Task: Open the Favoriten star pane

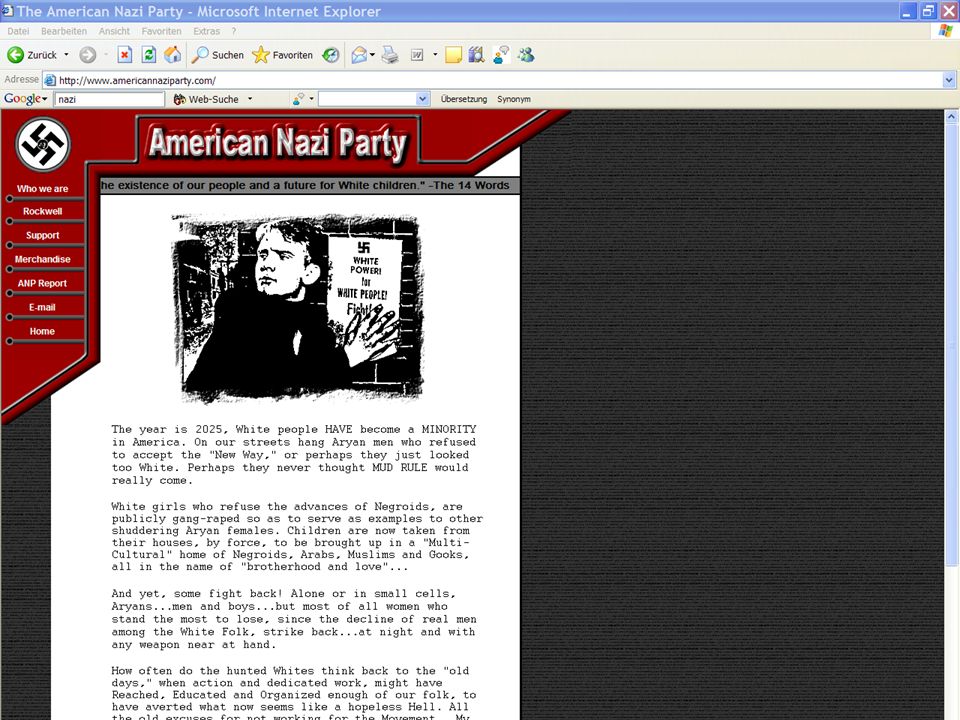Action: (x=282, y=55)
